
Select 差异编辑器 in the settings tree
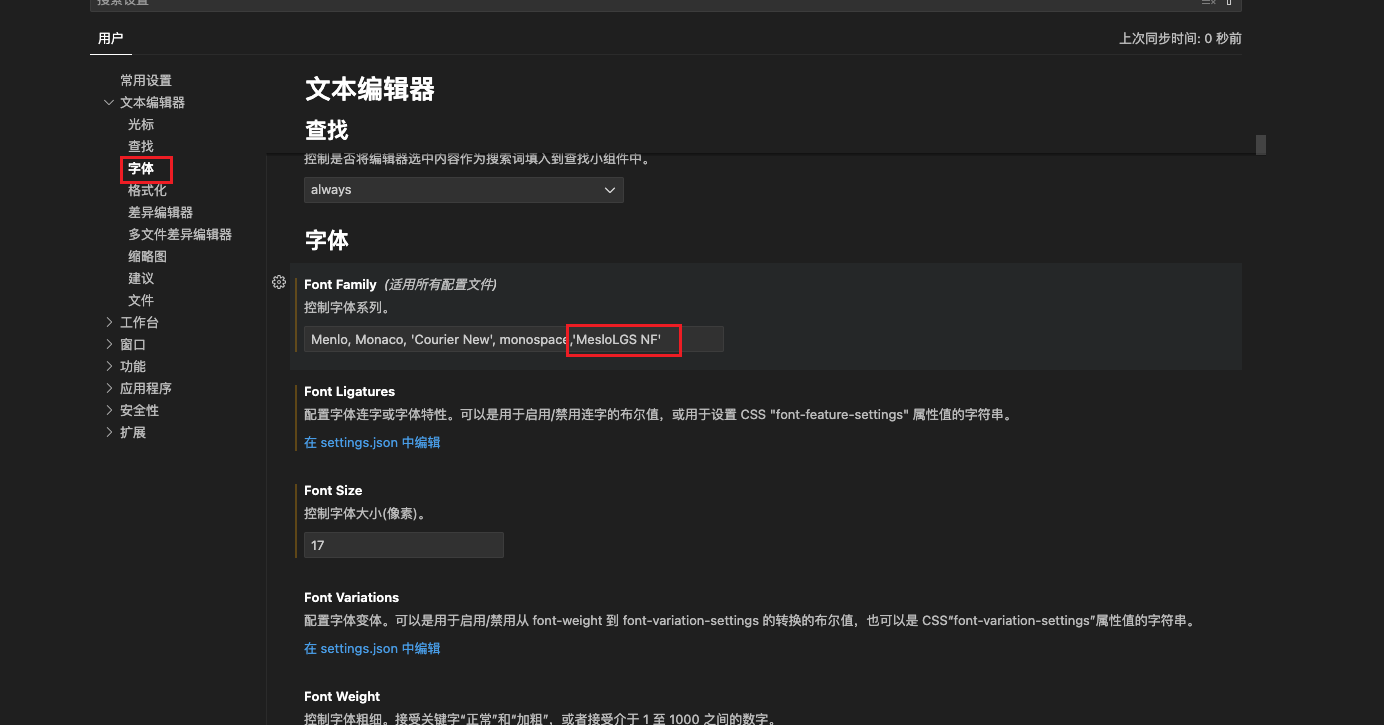[x=160, y=212]
